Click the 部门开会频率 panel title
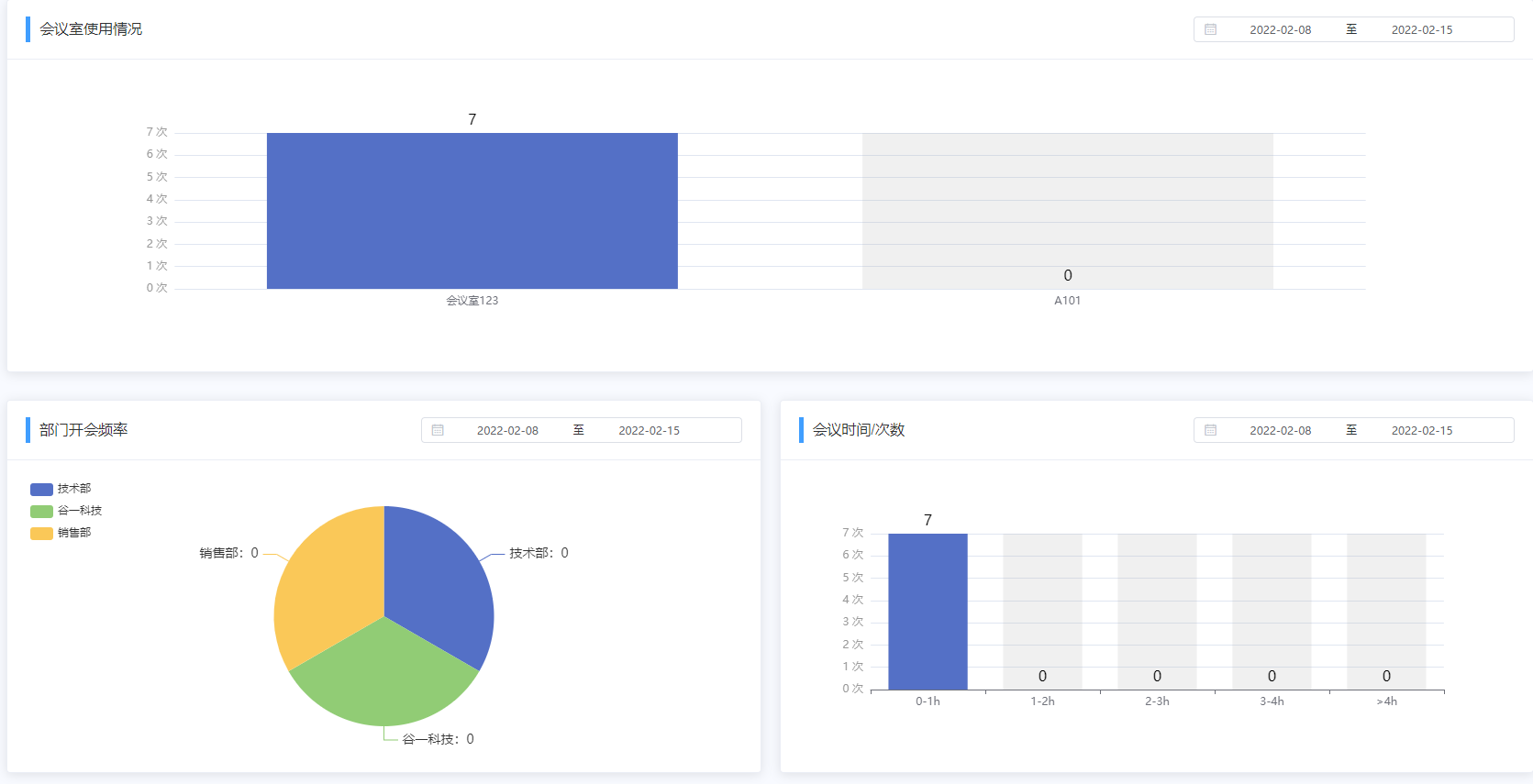Viewport: 1533px width, 784px height. (83, 430)
